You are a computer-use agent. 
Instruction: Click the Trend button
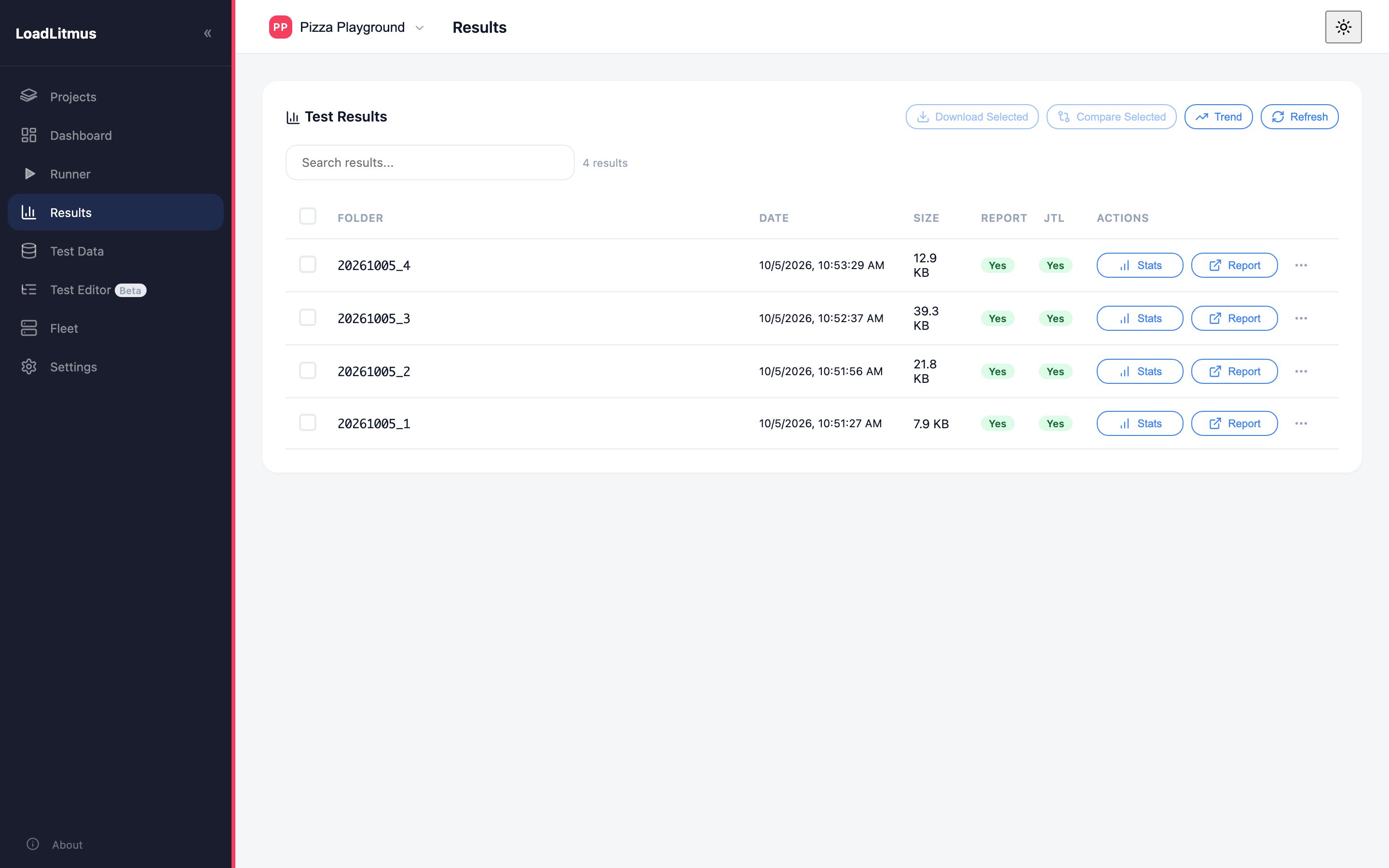point(1218,117)
